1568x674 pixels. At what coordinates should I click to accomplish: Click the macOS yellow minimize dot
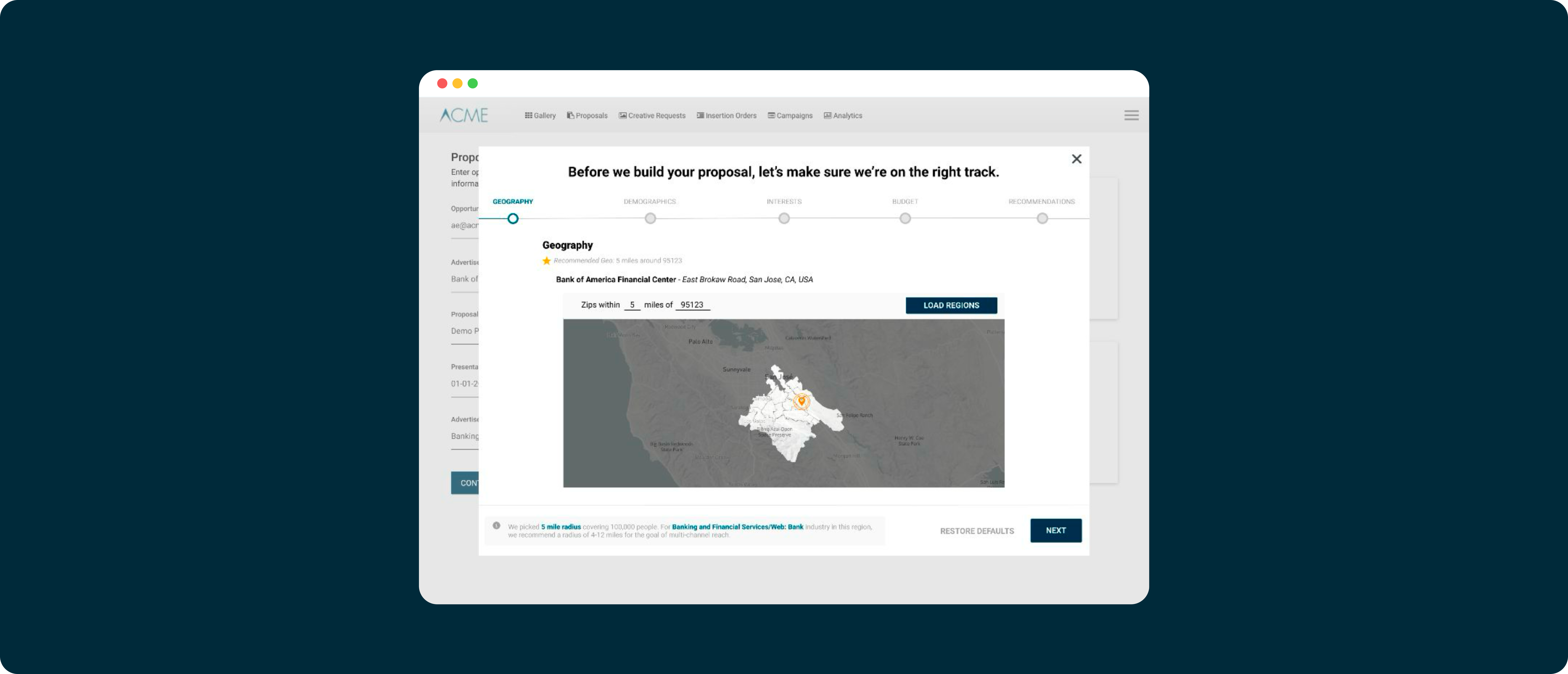point(457,84)
